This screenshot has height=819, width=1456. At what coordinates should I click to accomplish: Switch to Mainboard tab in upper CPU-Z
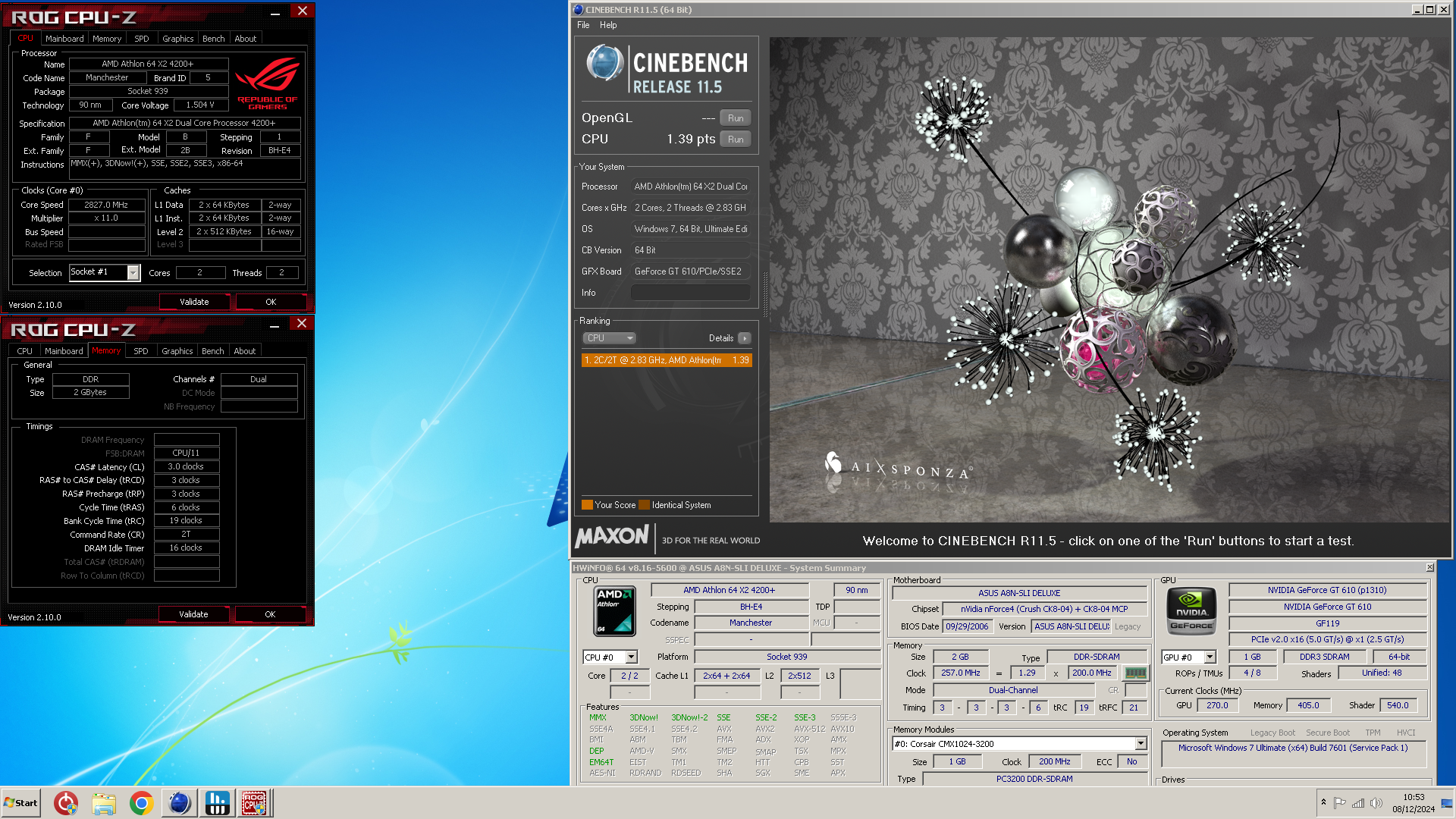point(64,39)
